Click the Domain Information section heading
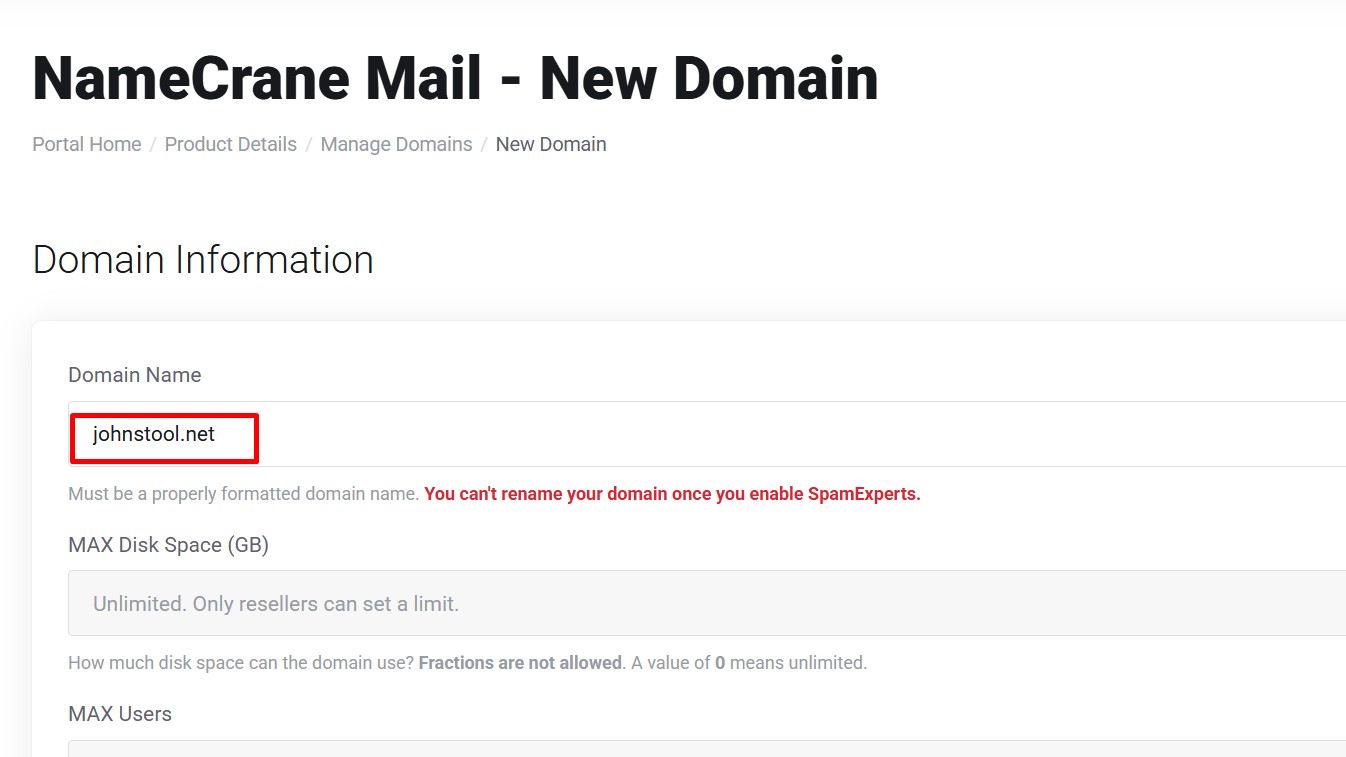This screenshot has height=757, width=1346. click(x=203, y=260)
